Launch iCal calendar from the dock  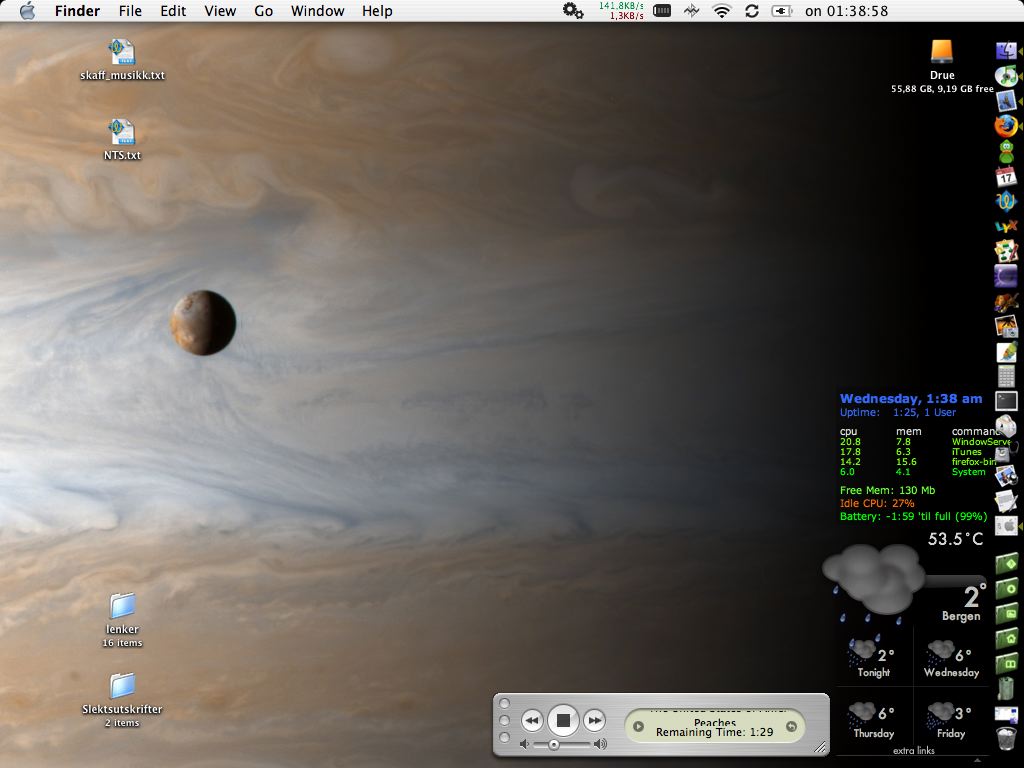[x=1006, y=176]
